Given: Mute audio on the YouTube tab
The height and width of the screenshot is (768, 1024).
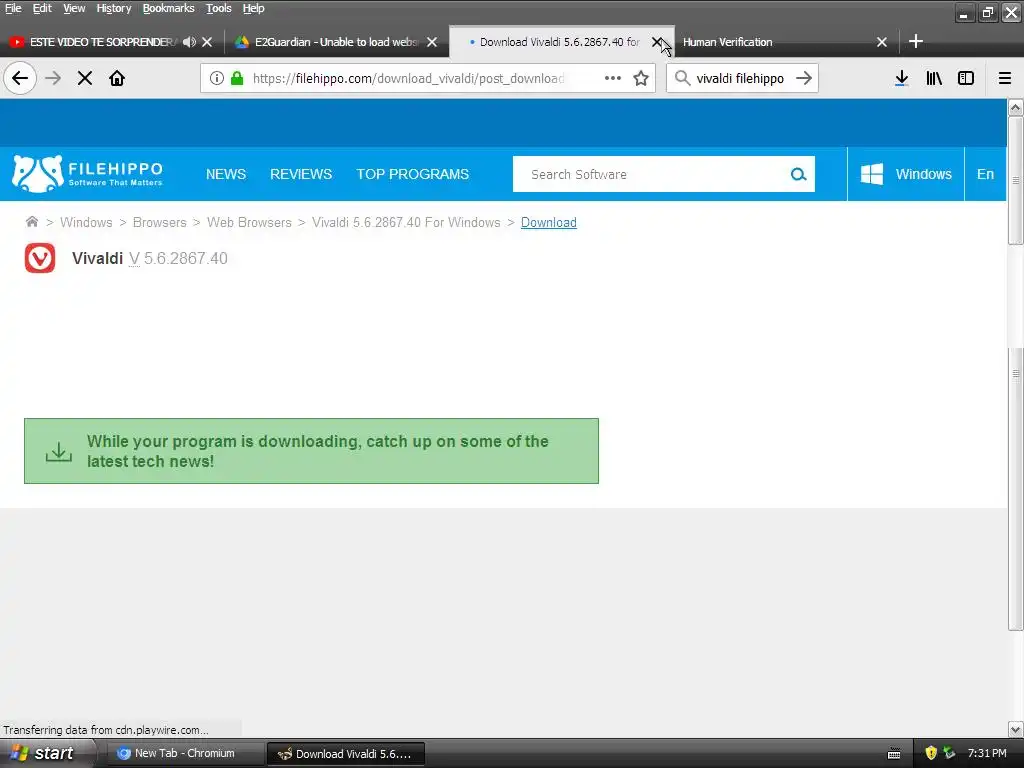Looking at the screenshot, I should (189, 42).
